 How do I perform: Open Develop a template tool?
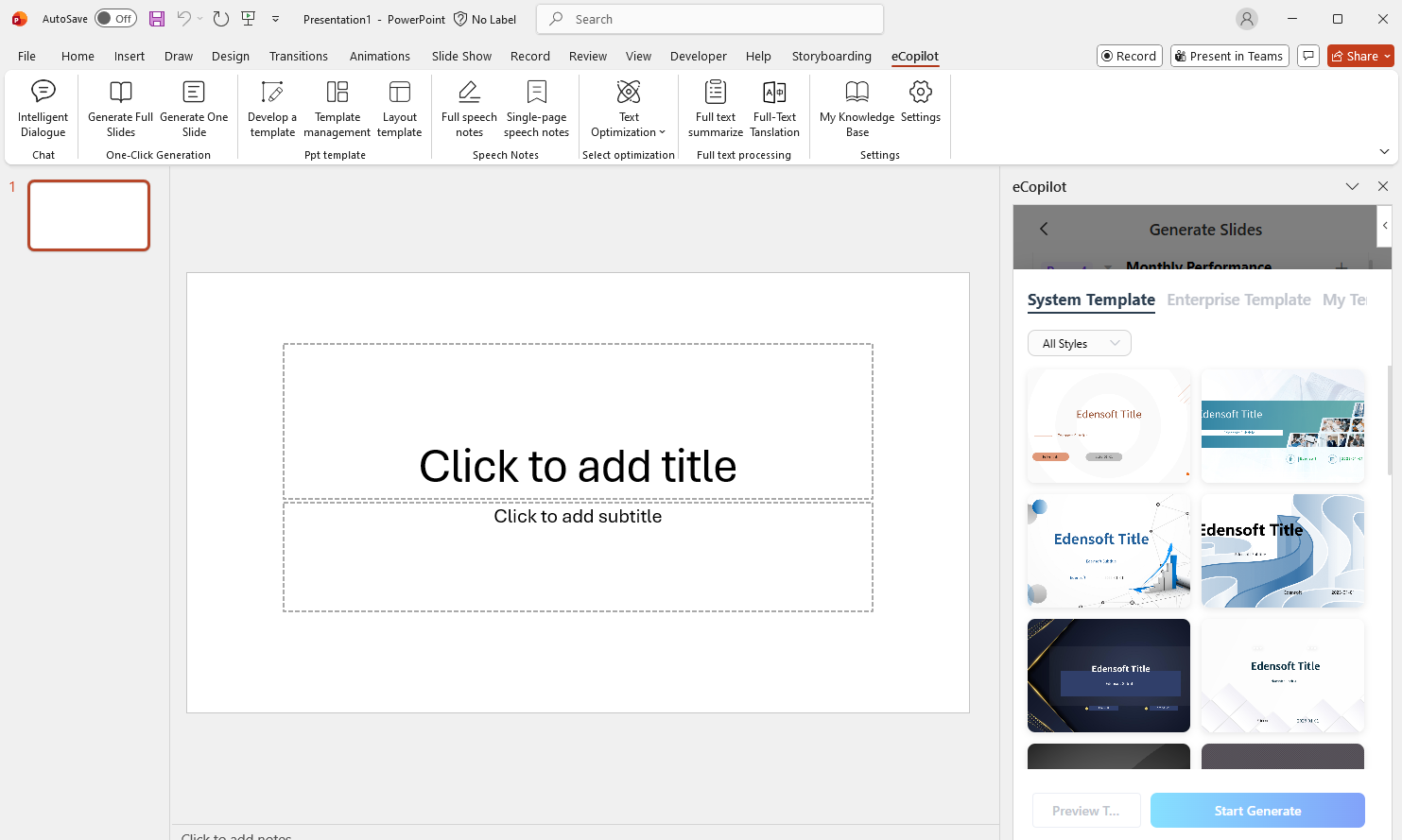pos(271,109)
